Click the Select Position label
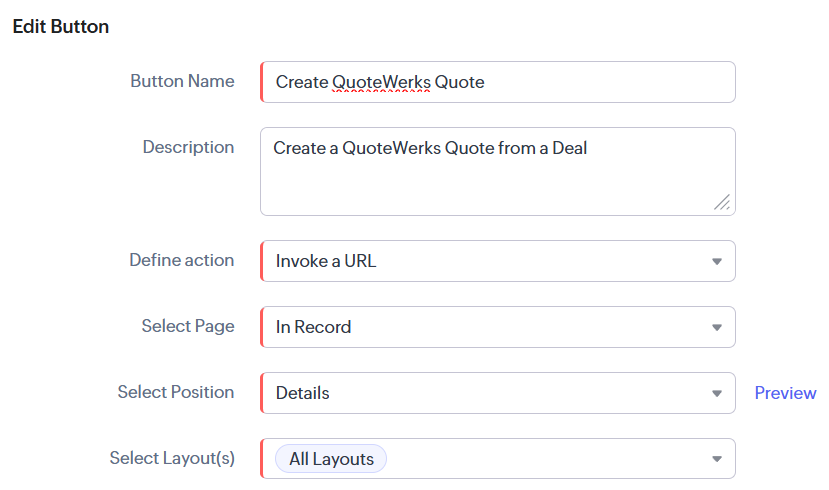 [x=176, y=392]
